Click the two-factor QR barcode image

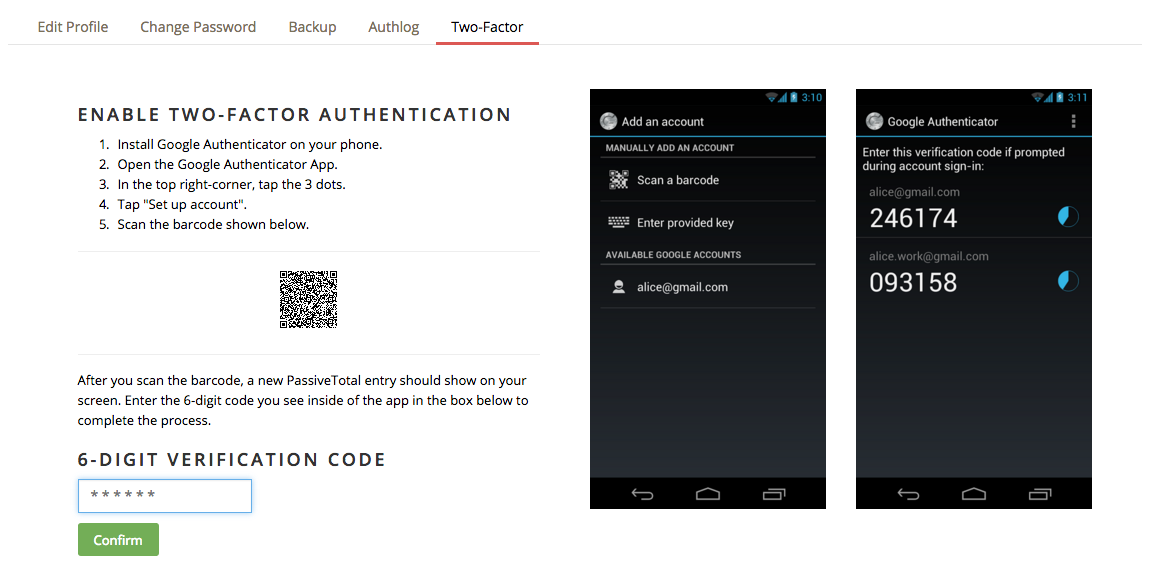[308, 300]
